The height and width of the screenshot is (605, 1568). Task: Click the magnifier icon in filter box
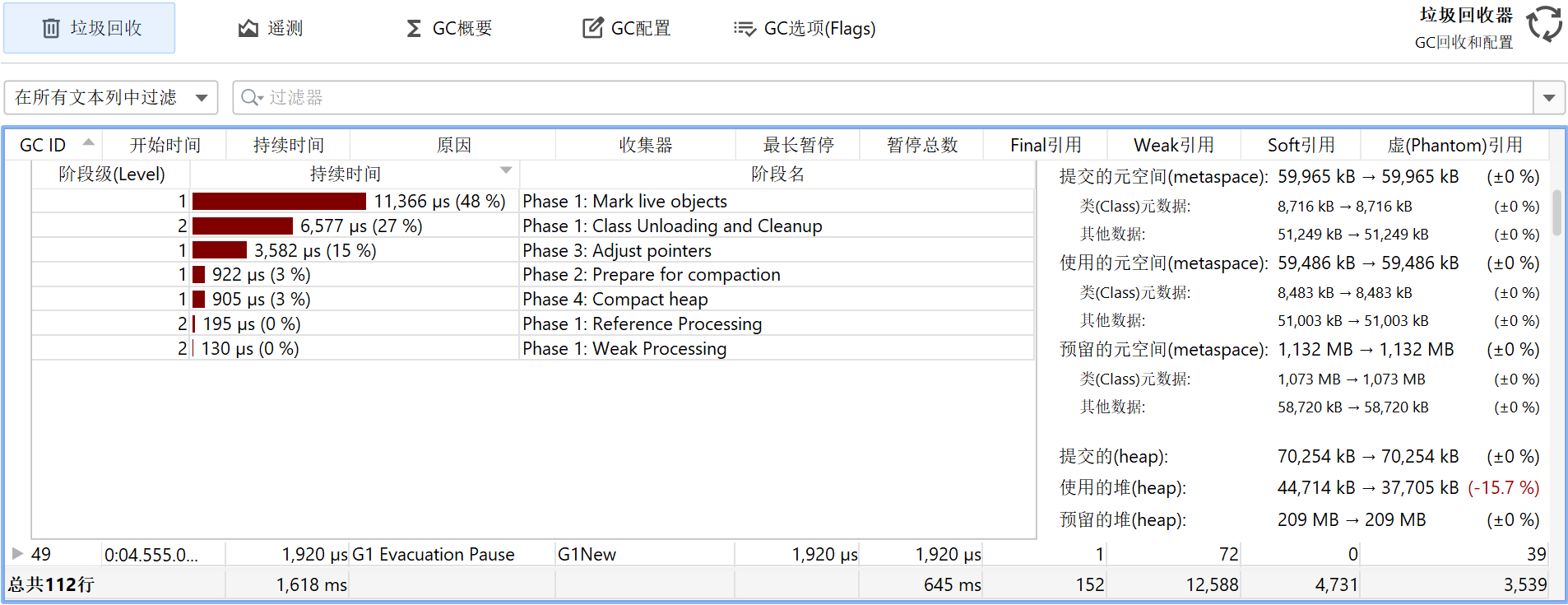pyautogui.click(x=250, y=98)
